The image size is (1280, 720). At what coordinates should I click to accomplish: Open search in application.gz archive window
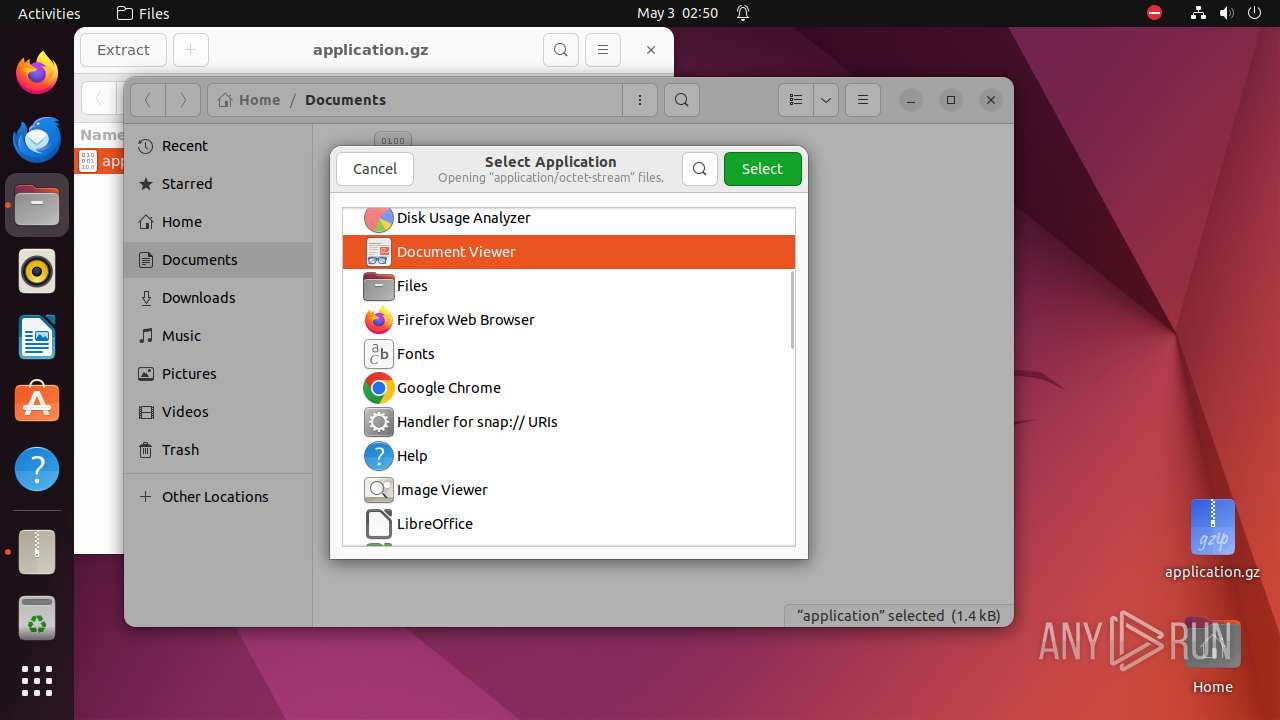(x=561, y=50)
